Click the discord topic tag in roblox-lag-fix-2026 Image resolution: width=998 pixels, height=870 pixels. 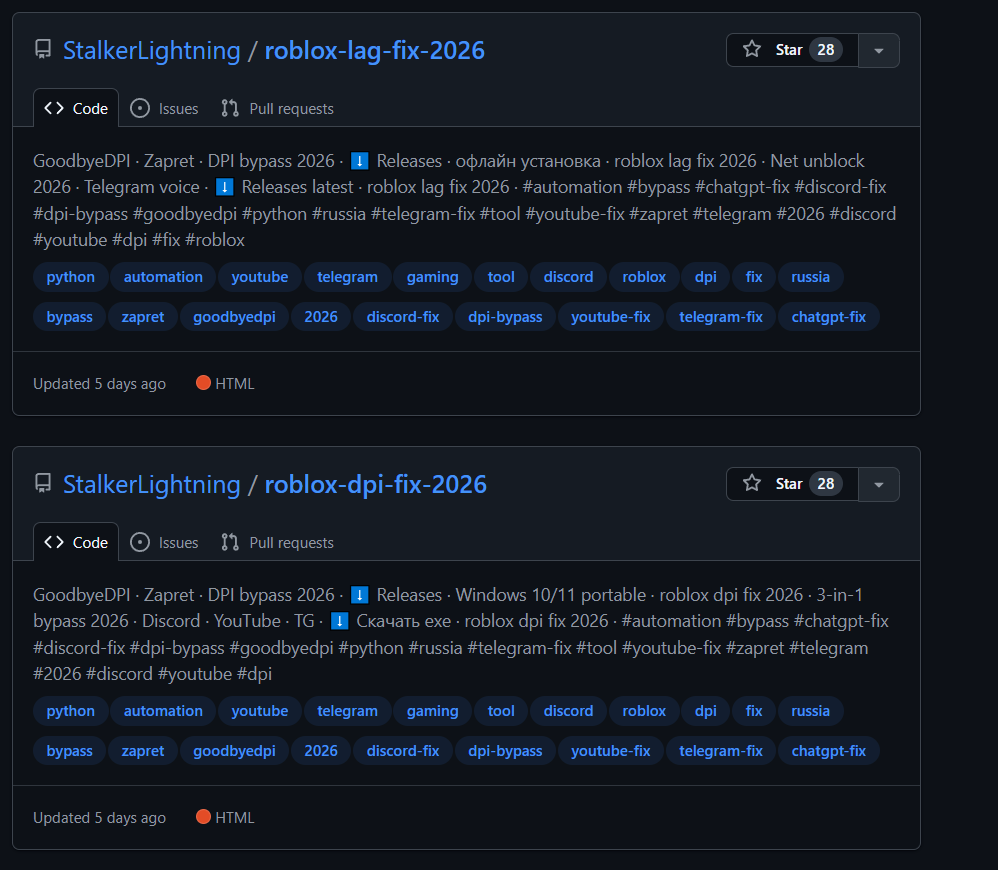pos(568,277)
